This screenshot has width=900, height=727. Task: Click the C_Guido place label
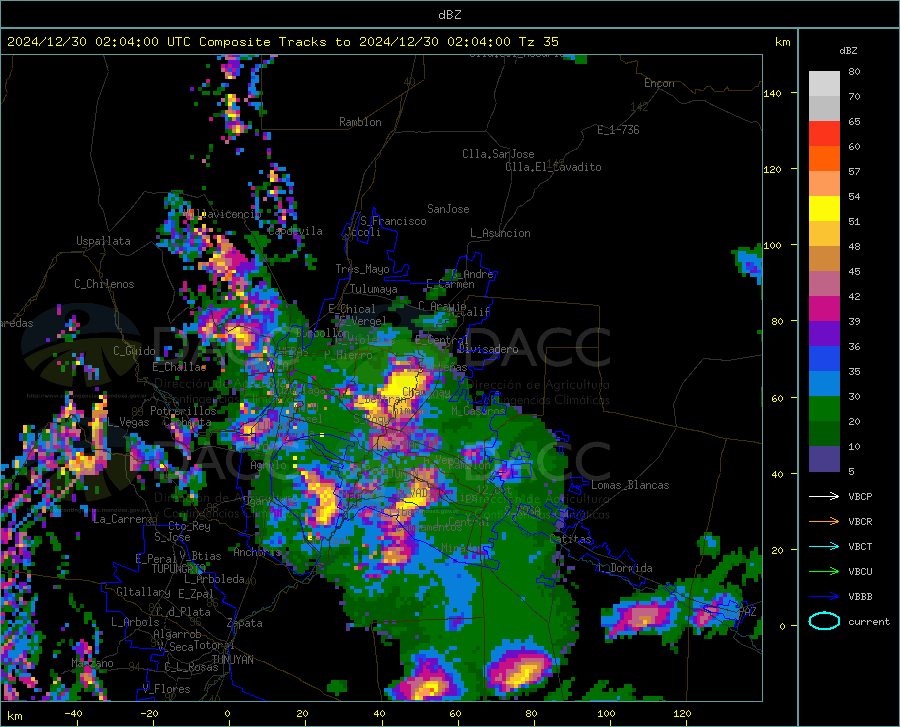[134, 351]
